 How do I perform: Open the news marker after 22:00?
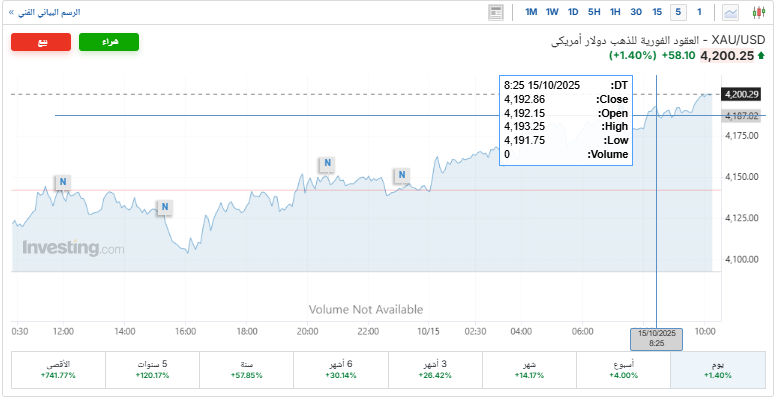(x=402, y=176)
